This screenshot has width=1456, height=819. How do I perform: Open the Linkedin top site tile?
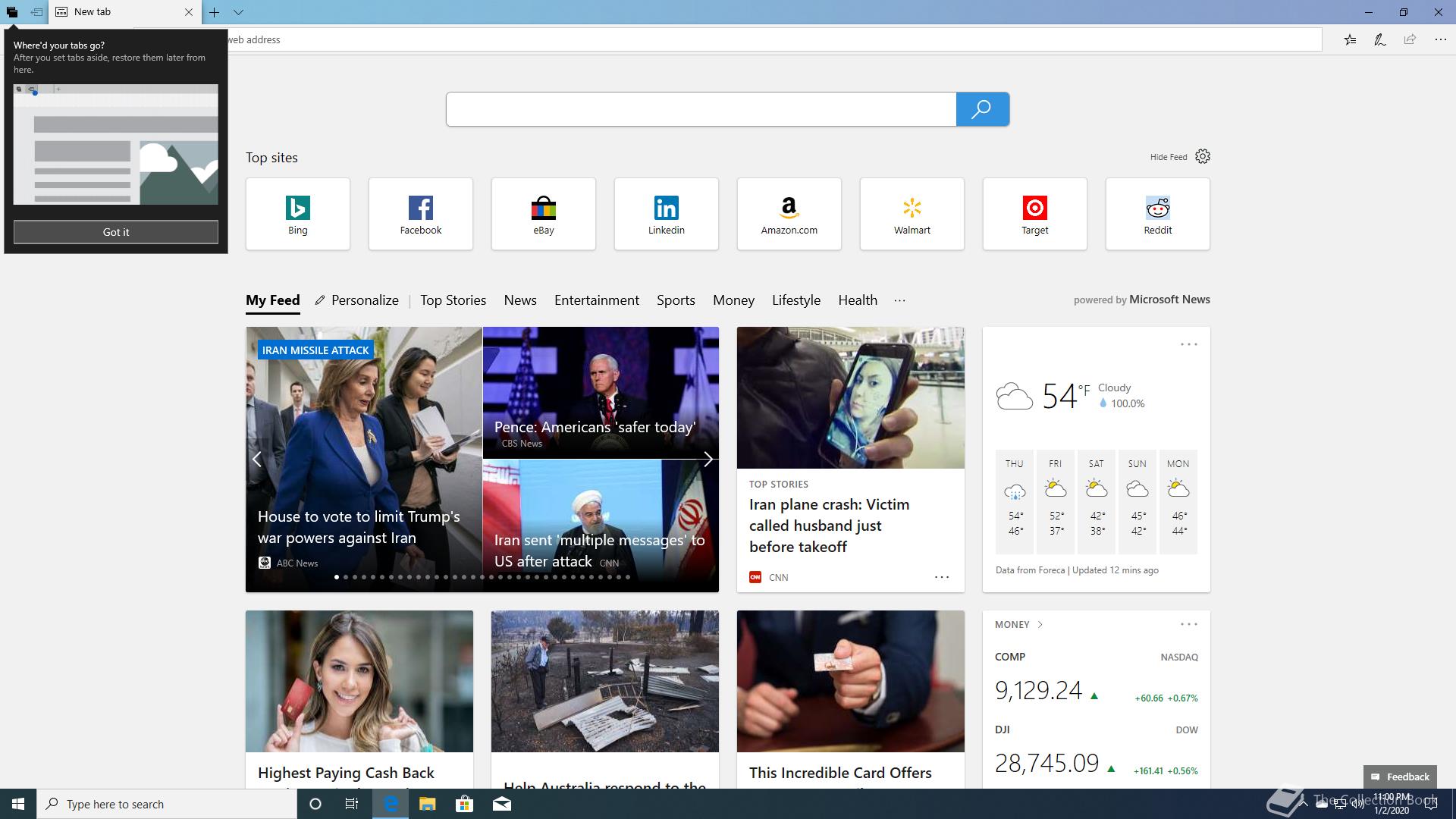pos(667,214)
